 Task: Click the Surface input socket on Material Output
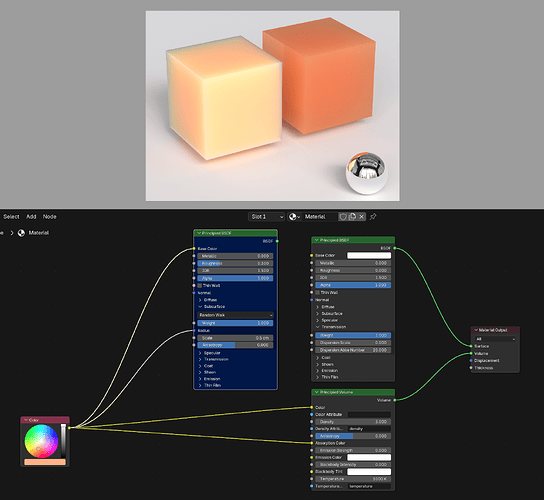point(471,346)
